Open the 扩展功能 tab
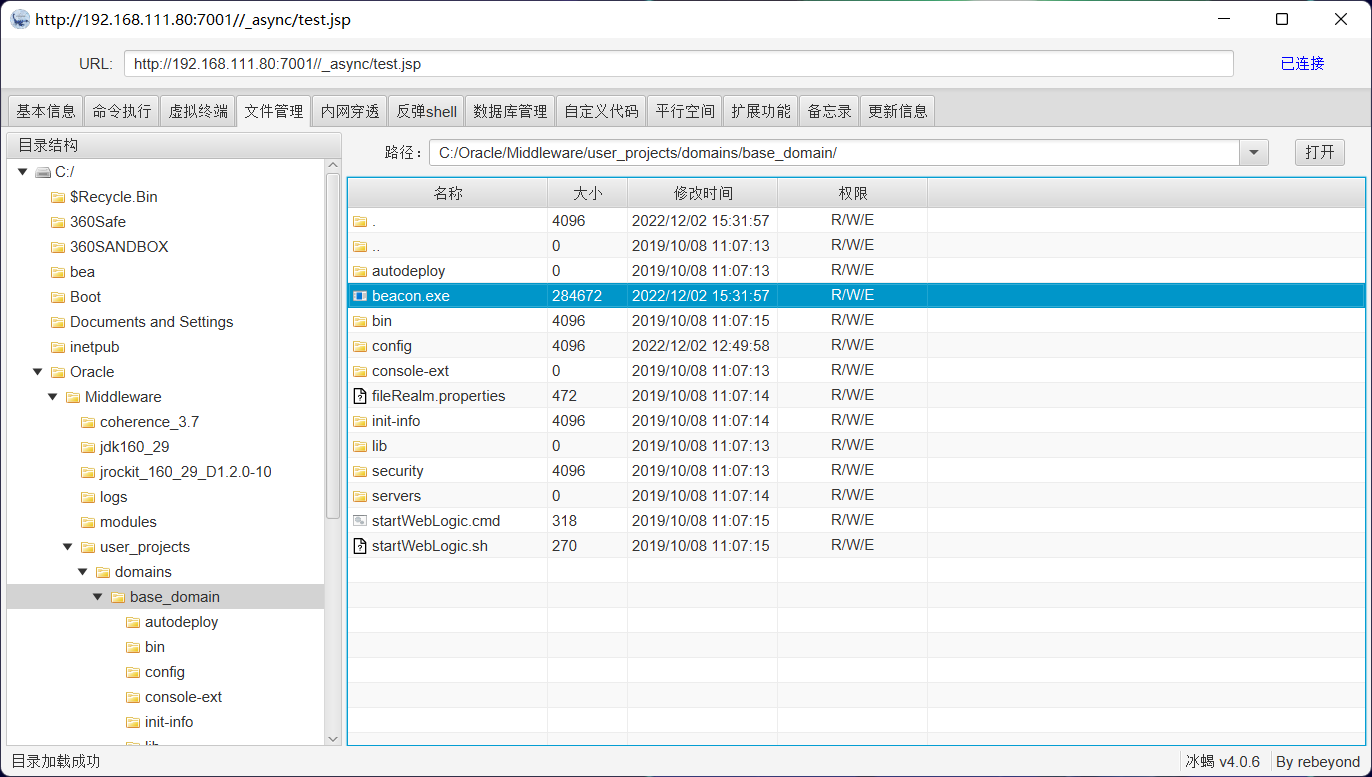 (x=761, y=111)
